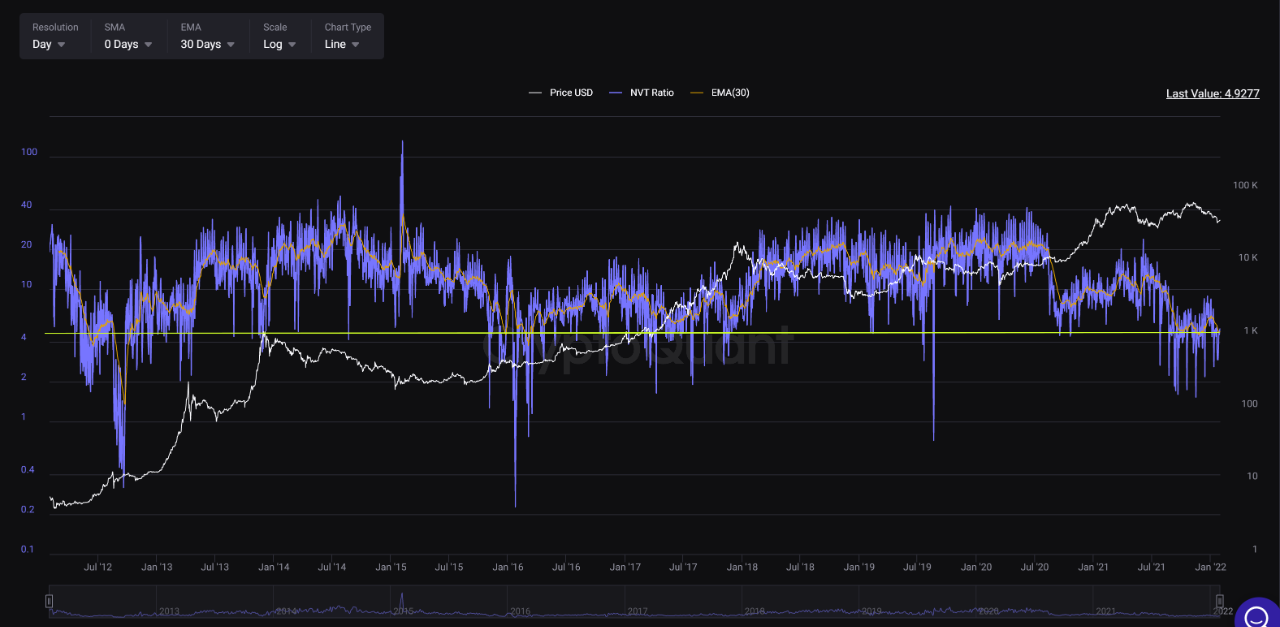1280x627 pixels.
Task: Select 2021 in the bottom navigator
Action: (x=1105, y=611)
